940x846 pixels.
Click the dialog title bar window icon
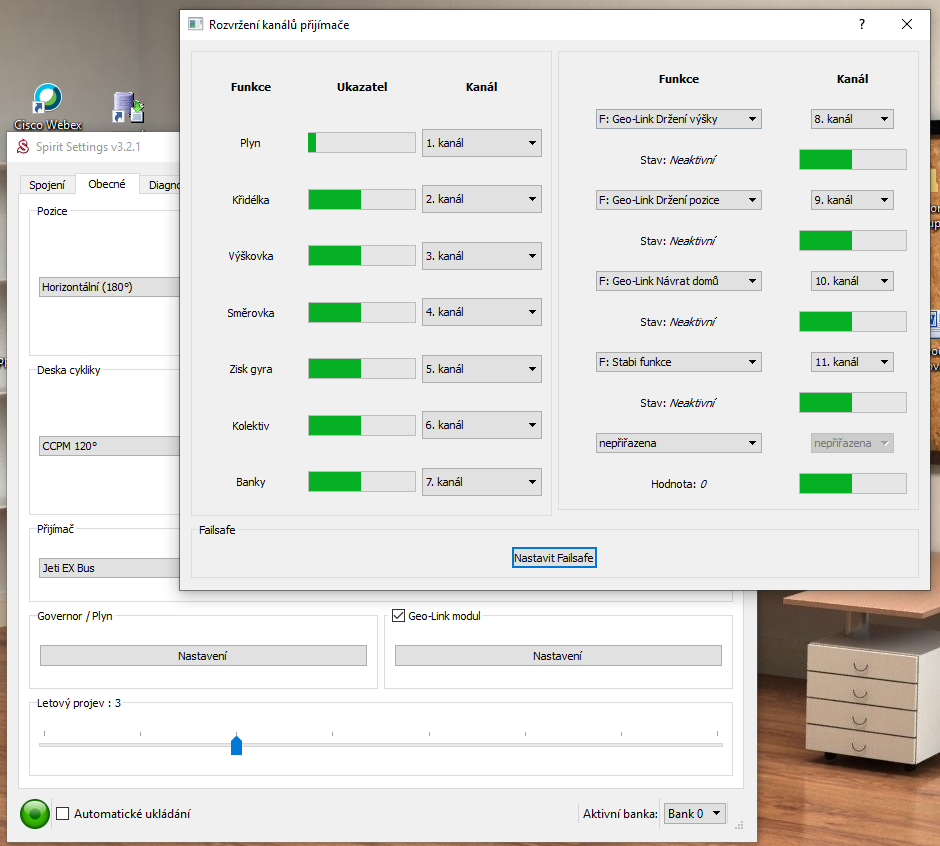(x=196, y=25)
